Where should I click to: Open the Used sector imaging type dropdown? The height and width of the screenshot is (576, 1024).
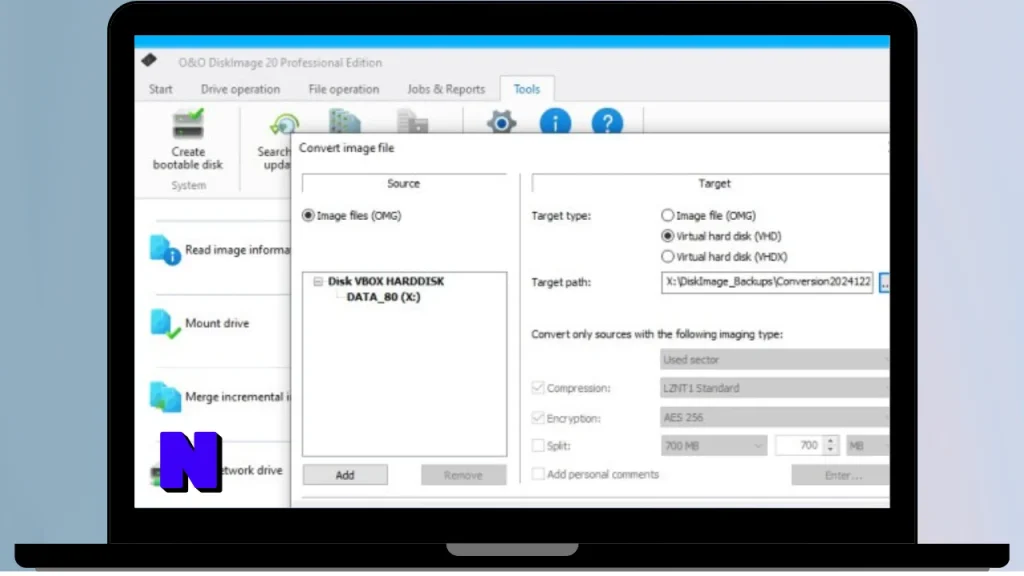[775, 360]
